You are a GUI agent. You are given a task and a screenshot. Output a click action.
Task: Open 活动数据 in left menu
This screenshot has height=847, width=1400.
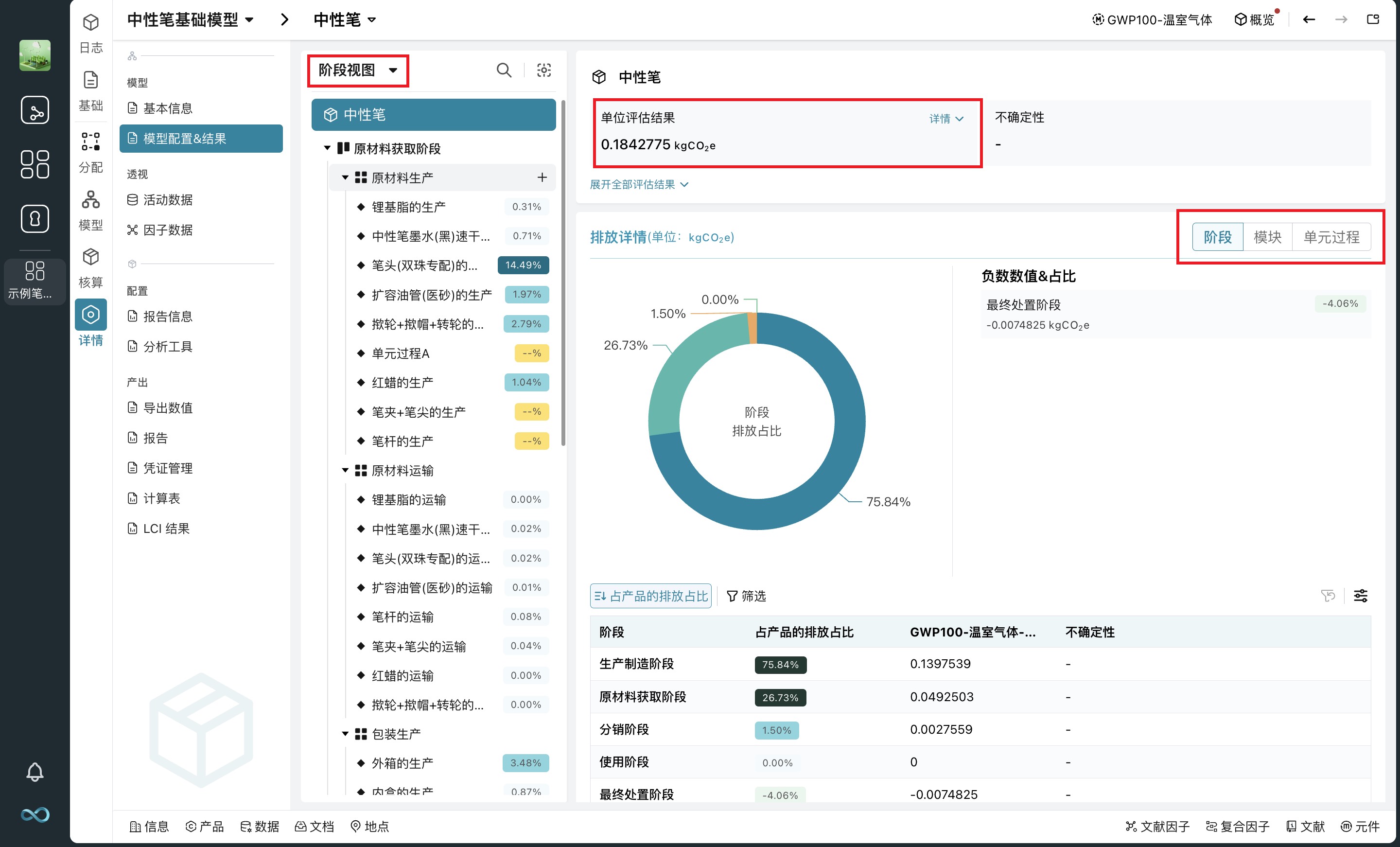coord(168,199)
